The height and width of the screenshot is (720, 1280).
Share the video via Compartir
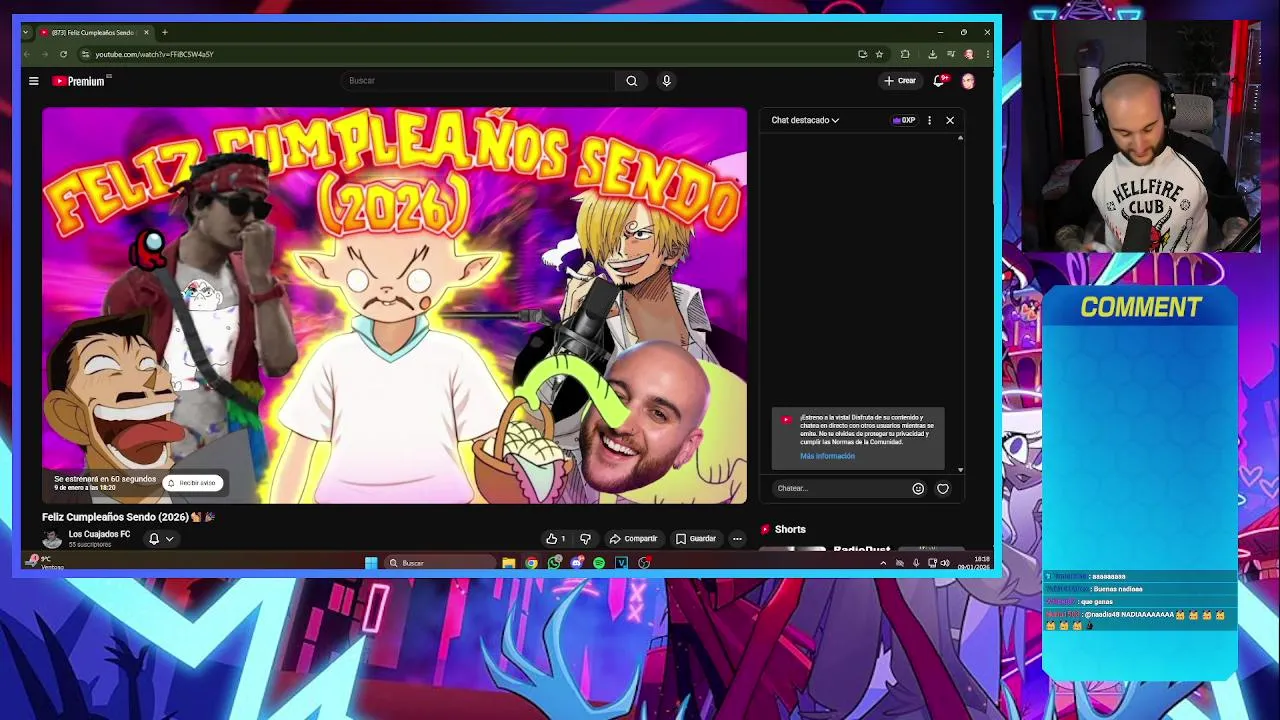pos(634,539)
